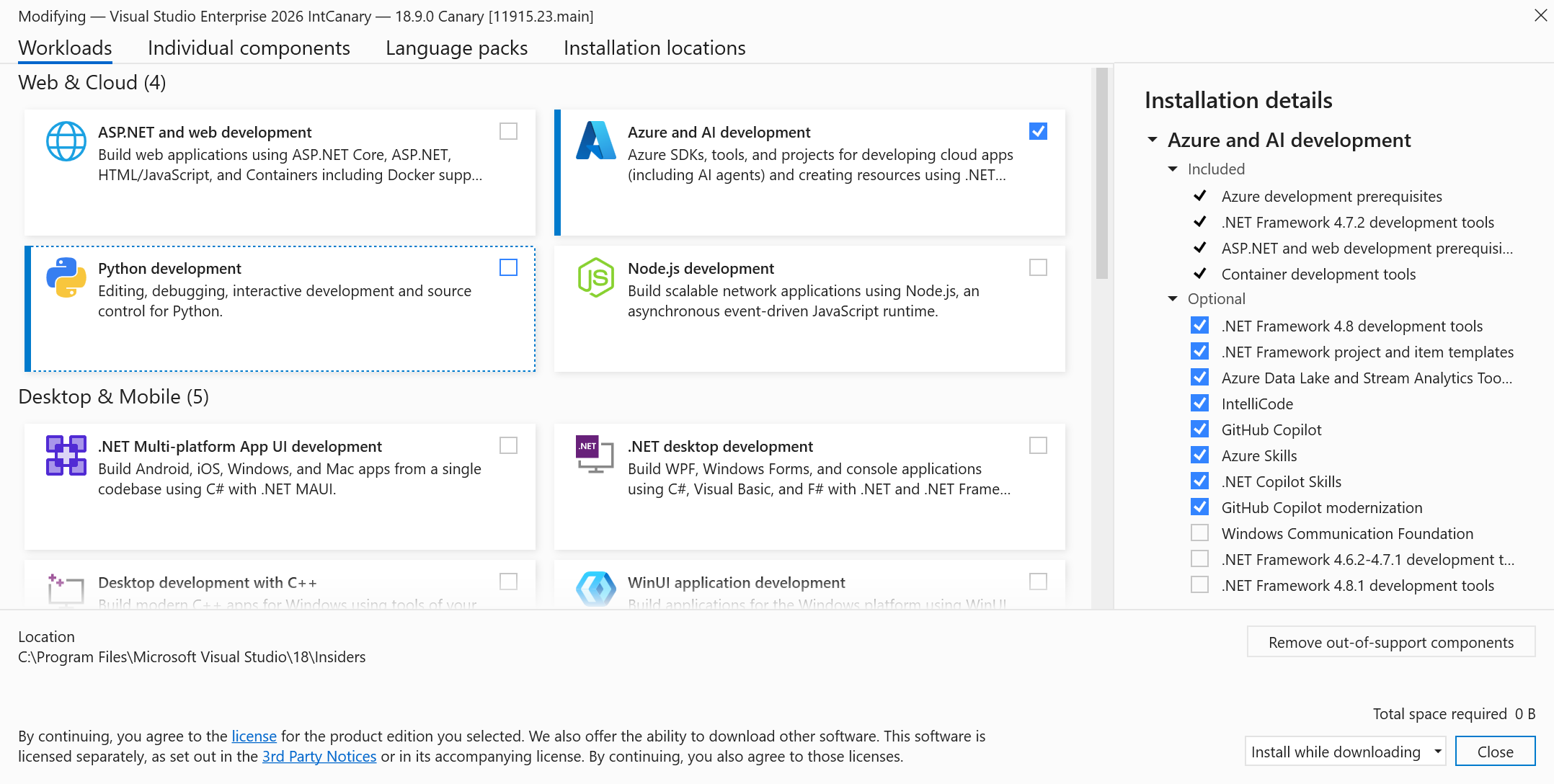Check the ASP.NET and web development workload
Image resolution: width=1554 pixels, height=784 pixels.
508,131
